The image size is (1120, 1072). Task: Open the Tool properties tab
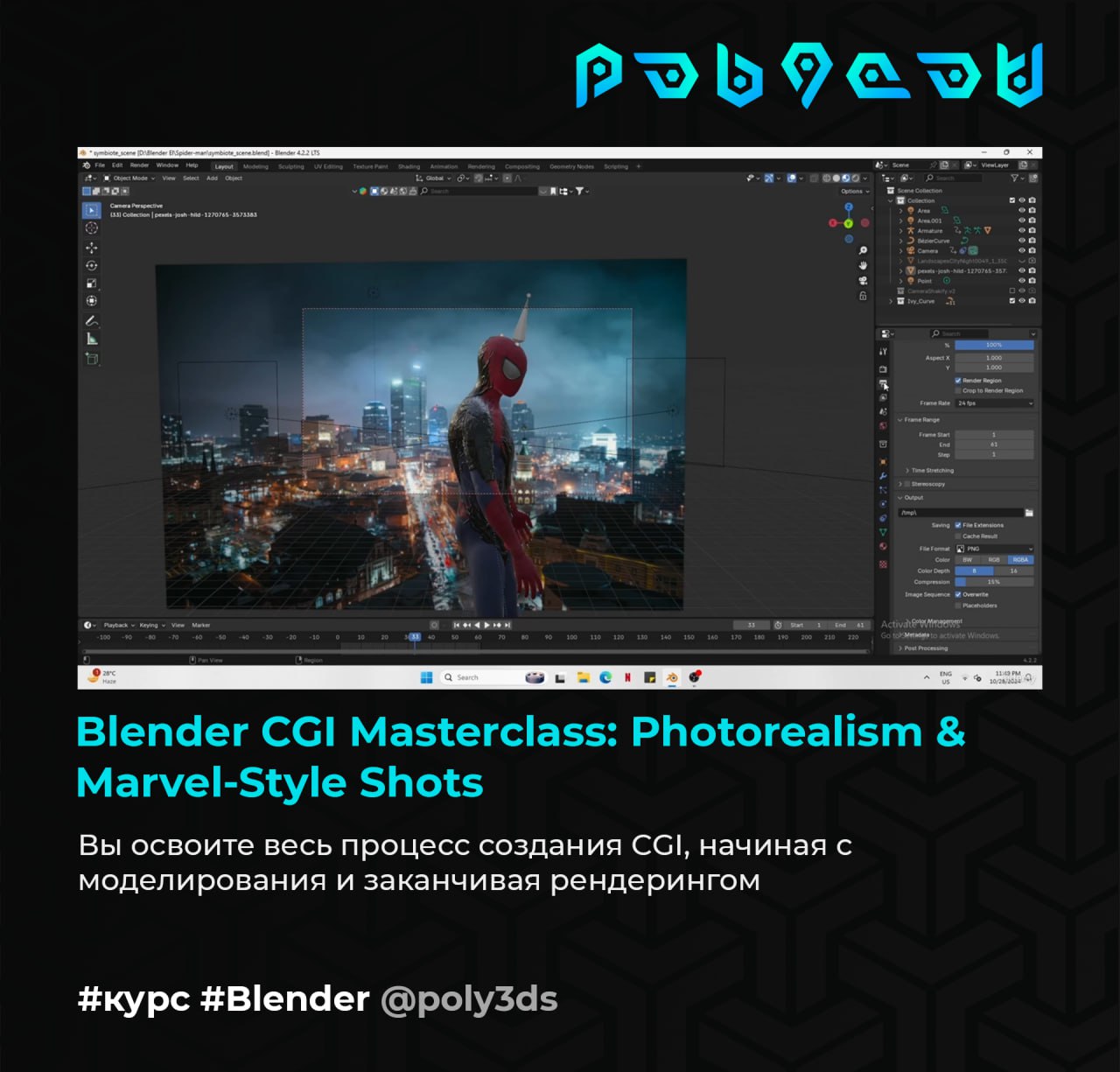pyautogui.click(x=883, y=352)
